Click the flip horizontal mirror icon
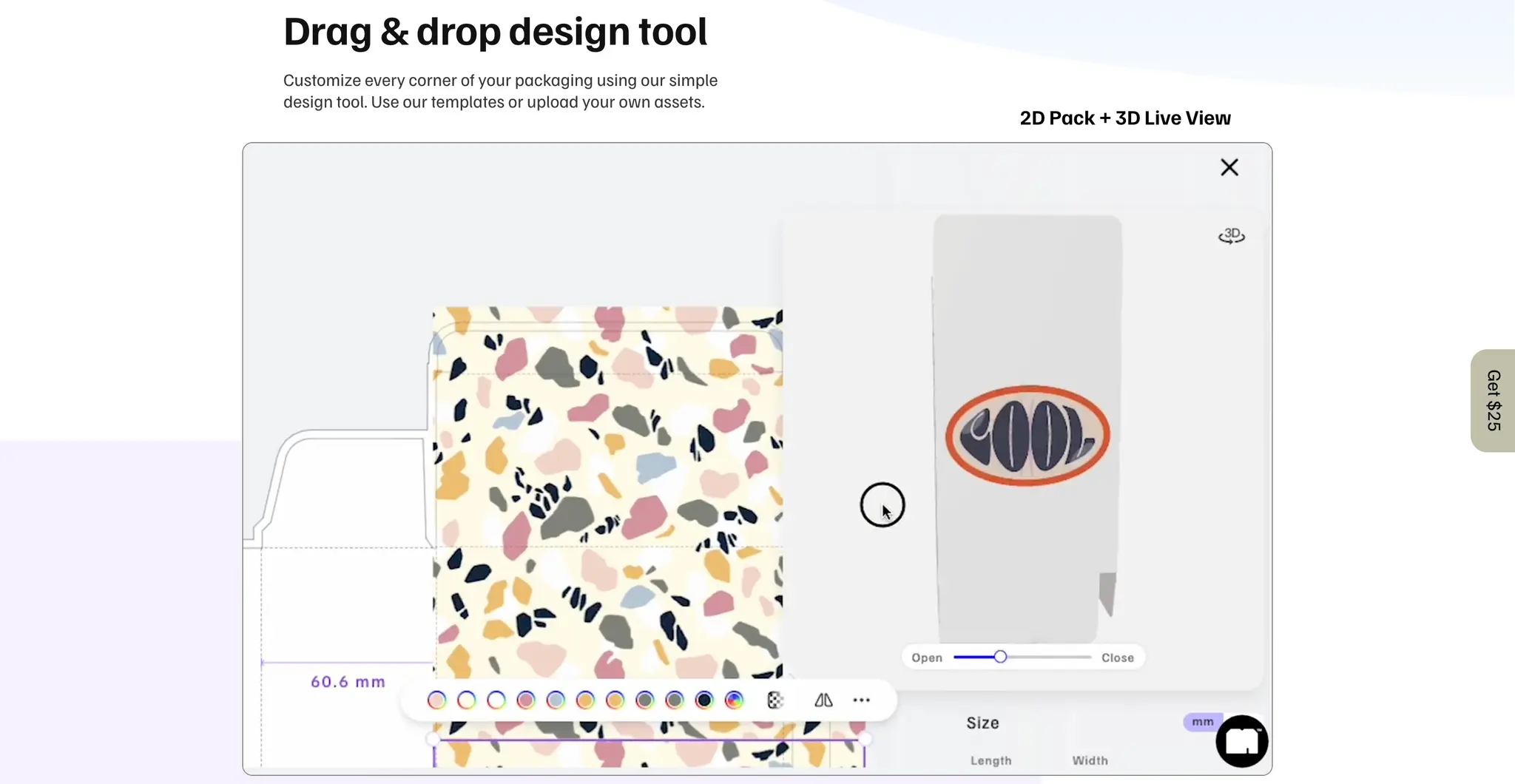Screen dimensions: 1515x784 pyautogui.click(x=823, y=700)
